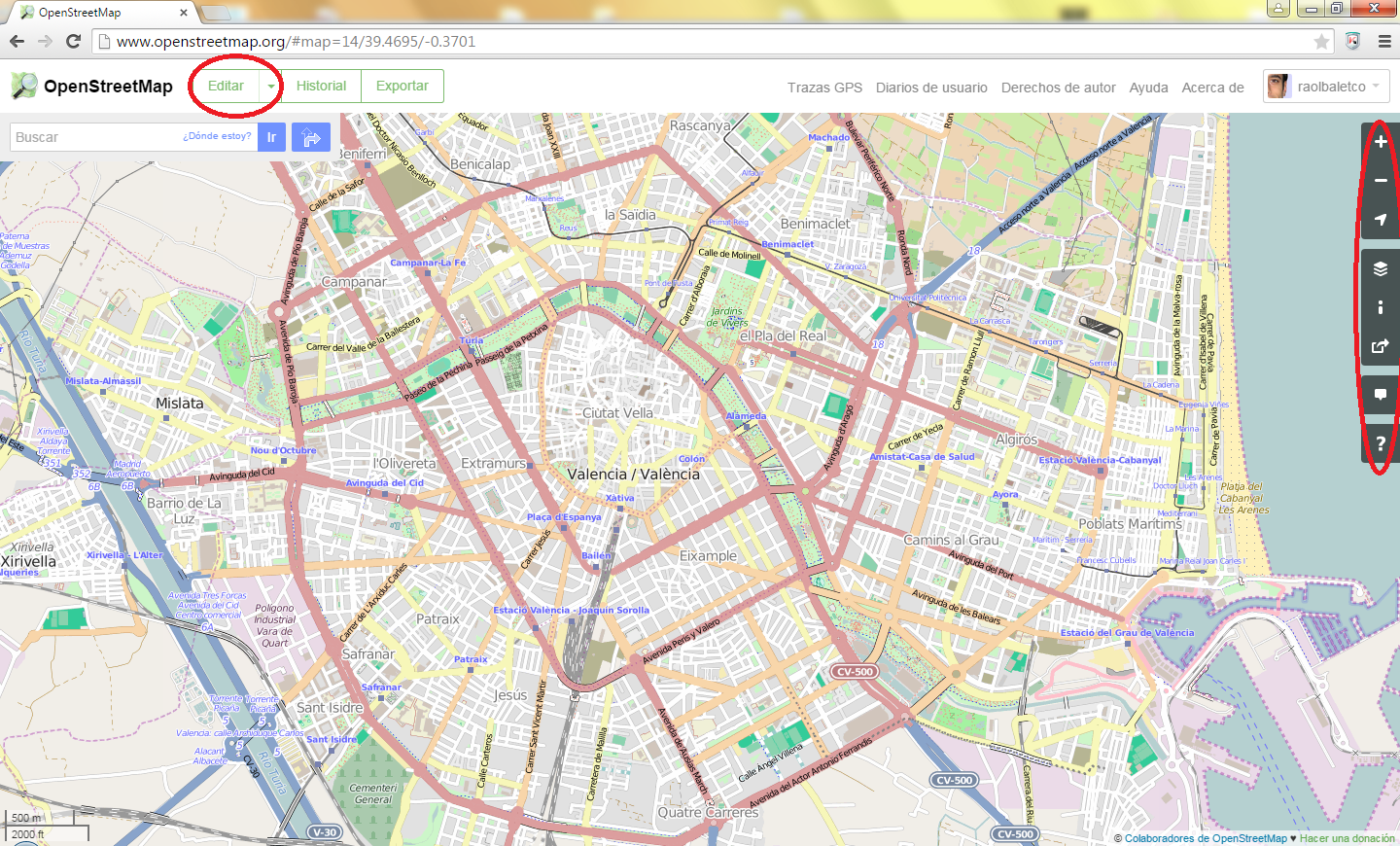Viewport: 1400px width, 846px height.
Task: Click the Editar button
Action: 226,87
